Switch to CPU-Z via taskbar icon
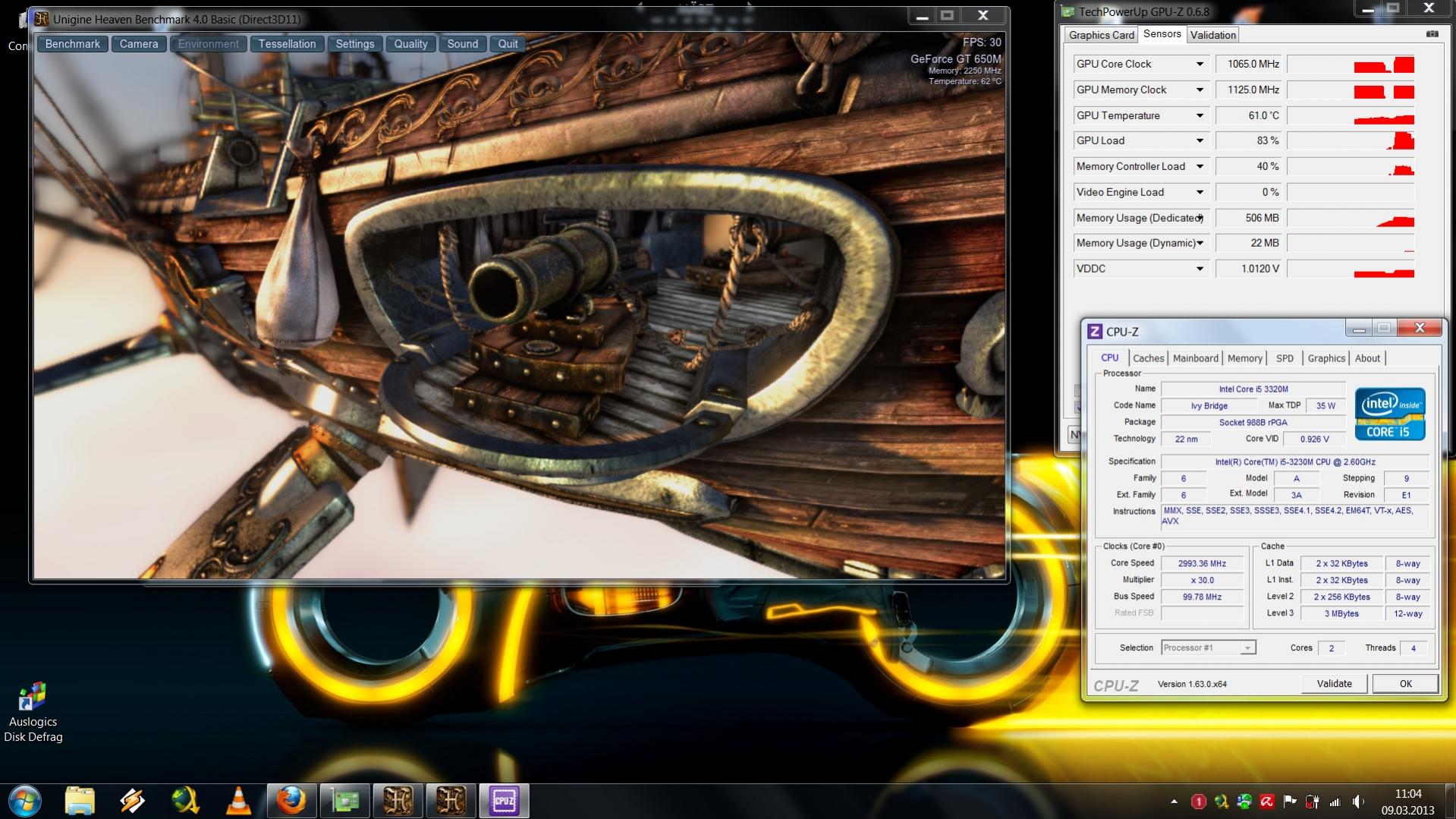Viewport: 1456px width, 819px height. click(504, 801)
